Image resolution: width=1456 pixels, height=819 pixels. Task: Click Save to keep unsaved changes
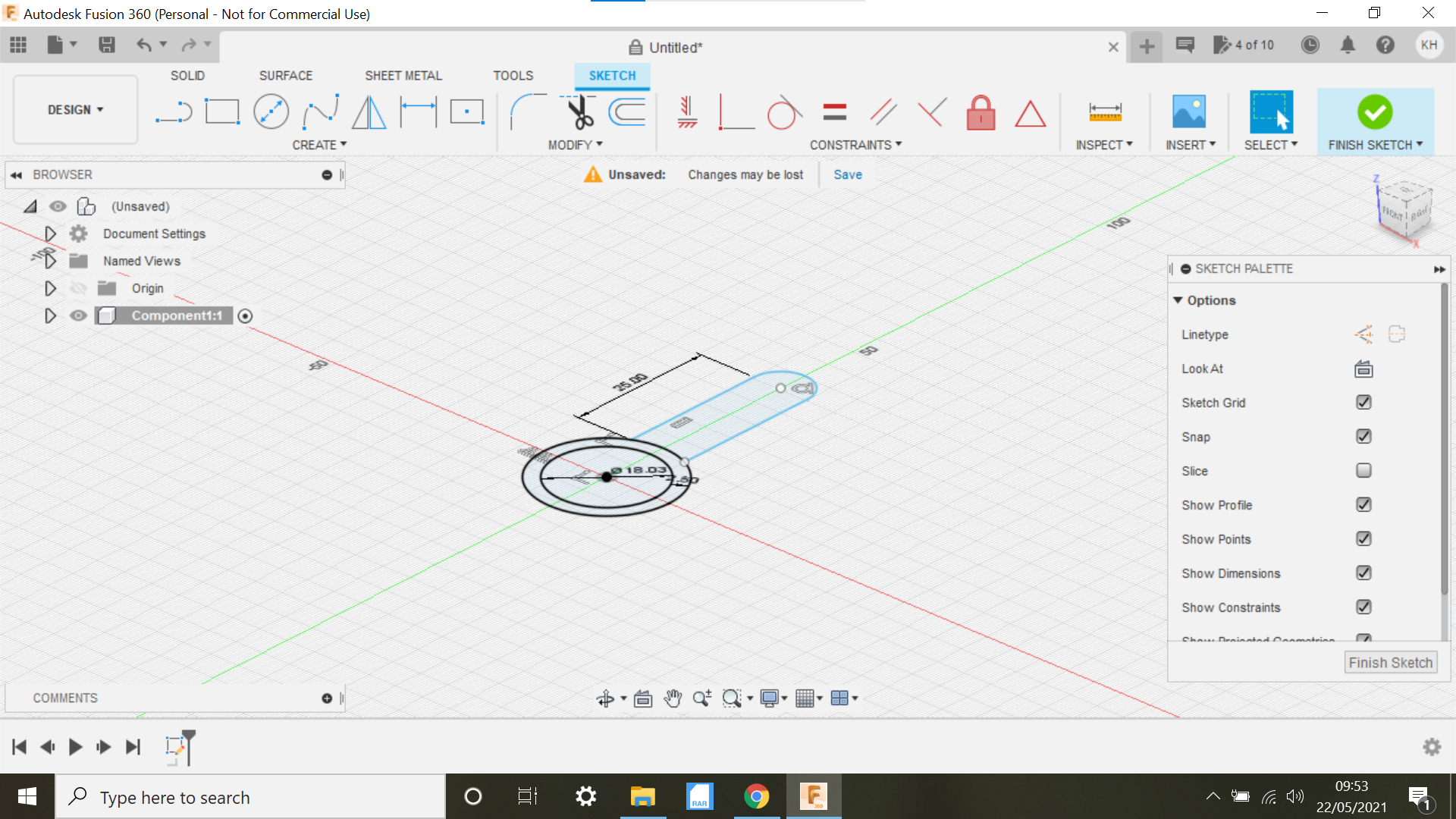(847, 174)
